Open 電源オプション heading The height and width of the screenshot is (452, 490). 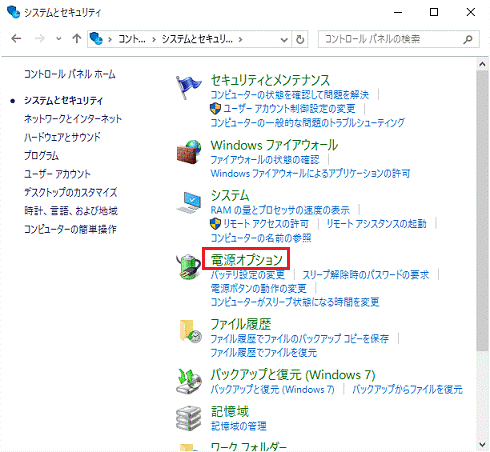[247, 259]
